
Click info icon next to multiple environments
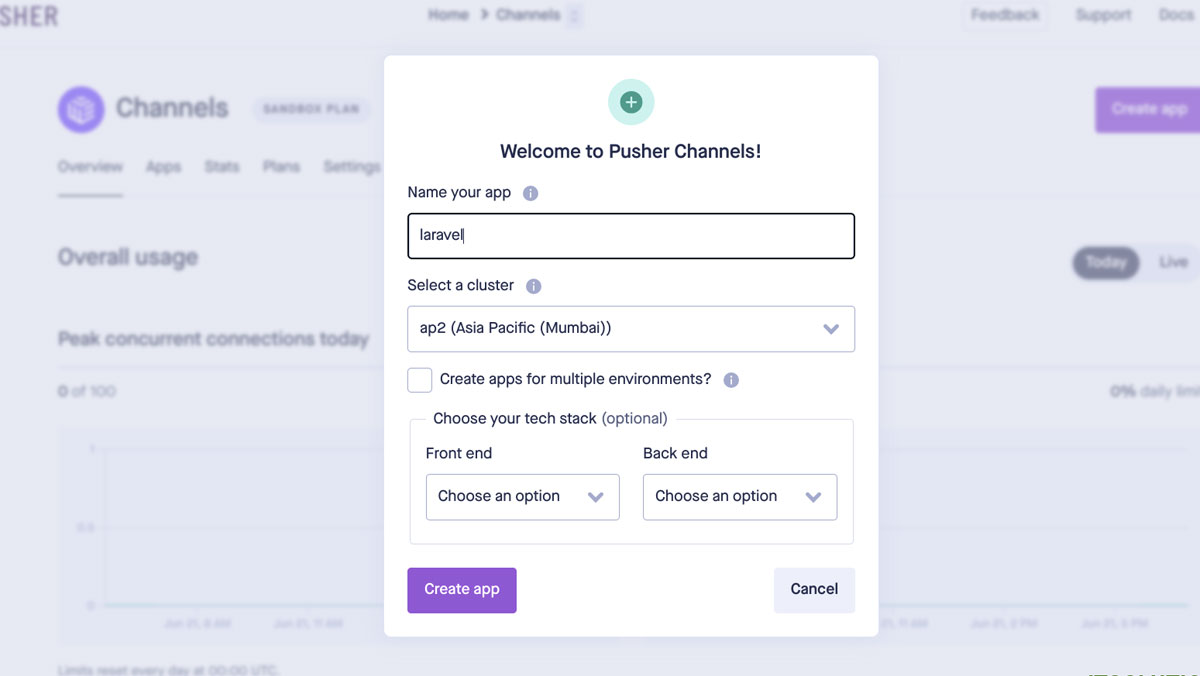(x=731, y=380)
